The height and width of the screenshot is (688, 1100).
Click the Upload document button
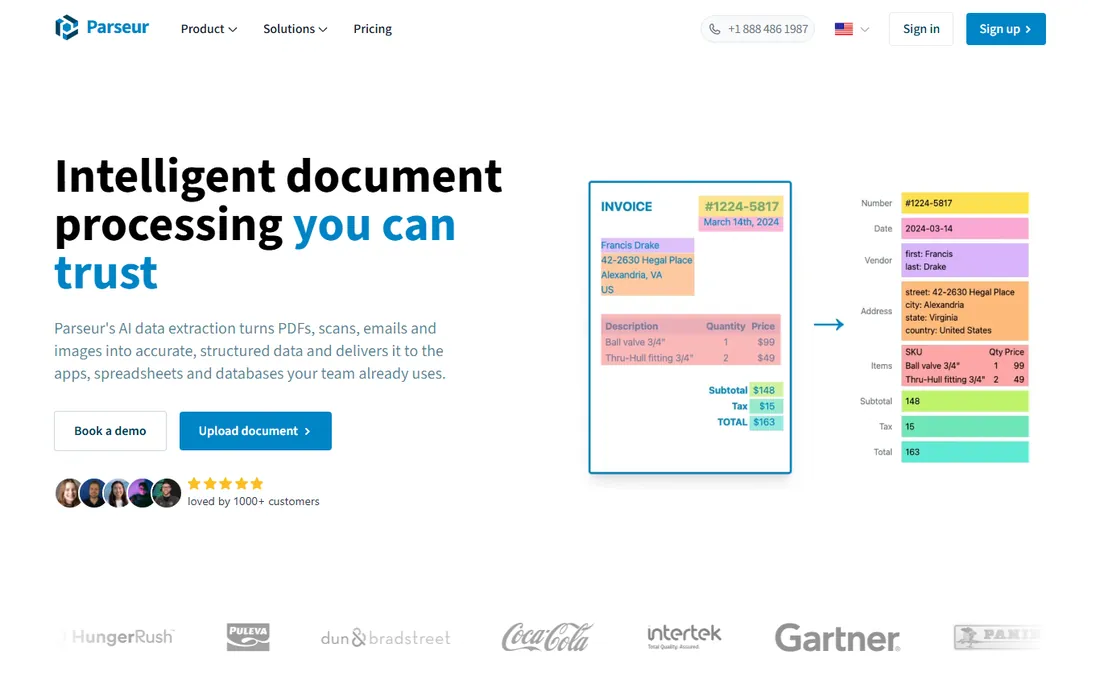255,431
